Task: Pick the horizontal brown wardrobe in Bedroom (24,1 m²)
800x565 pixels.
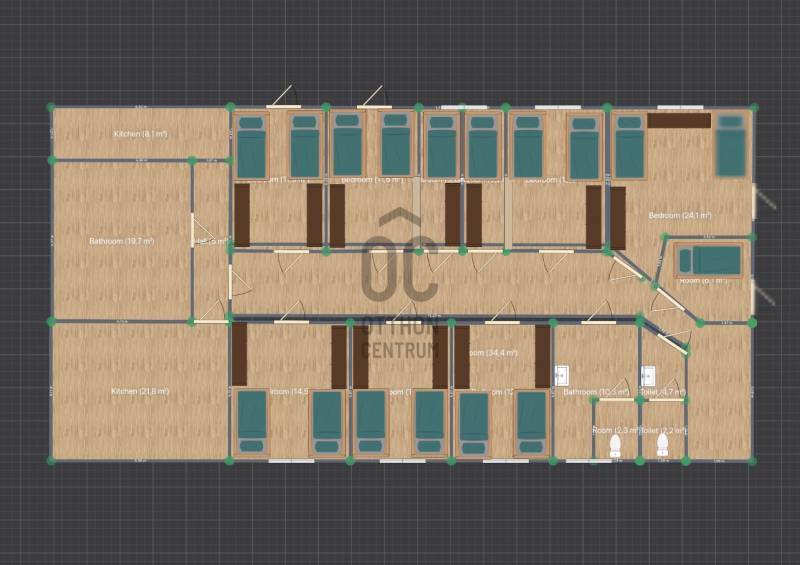Action: (x=678, y=121)
